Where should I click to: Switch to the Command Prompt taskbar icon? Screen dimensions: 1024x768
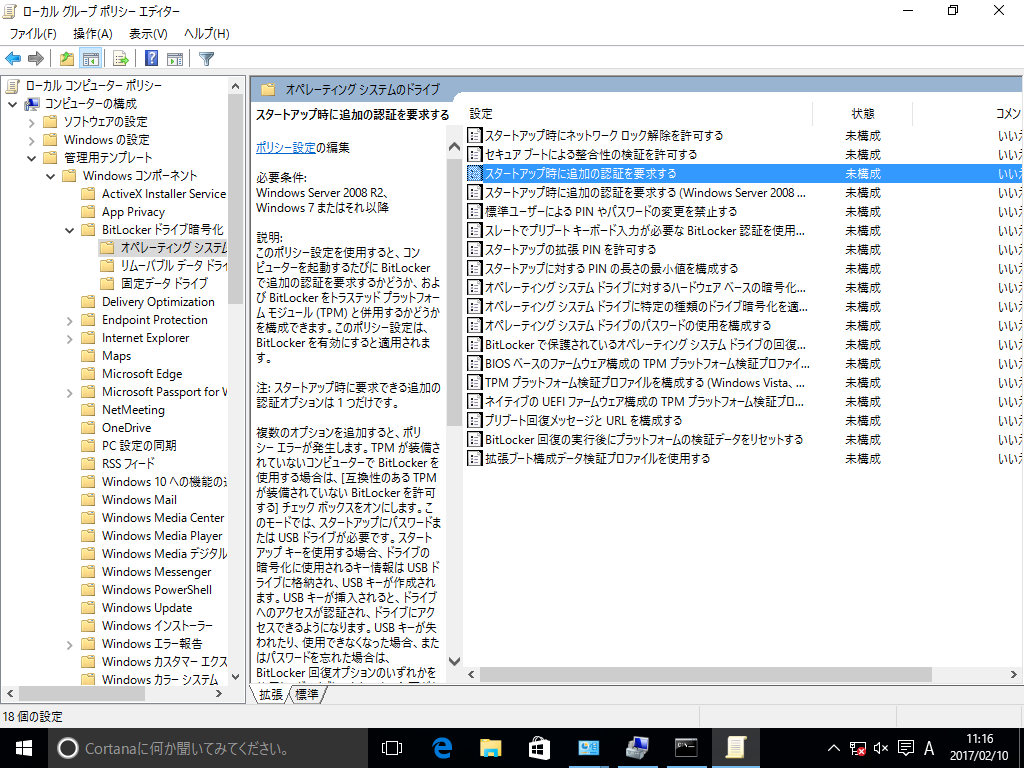pos(686,748)
